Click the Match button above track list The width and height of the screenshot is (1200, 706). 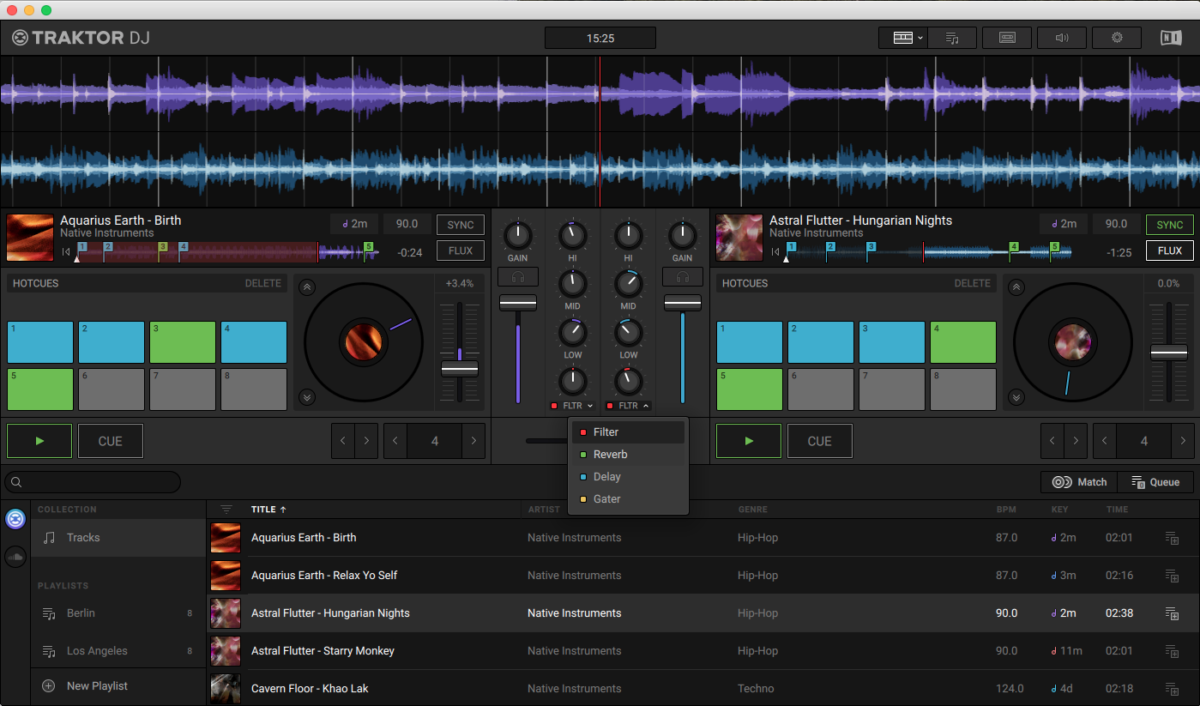(x=1080, y=482)
